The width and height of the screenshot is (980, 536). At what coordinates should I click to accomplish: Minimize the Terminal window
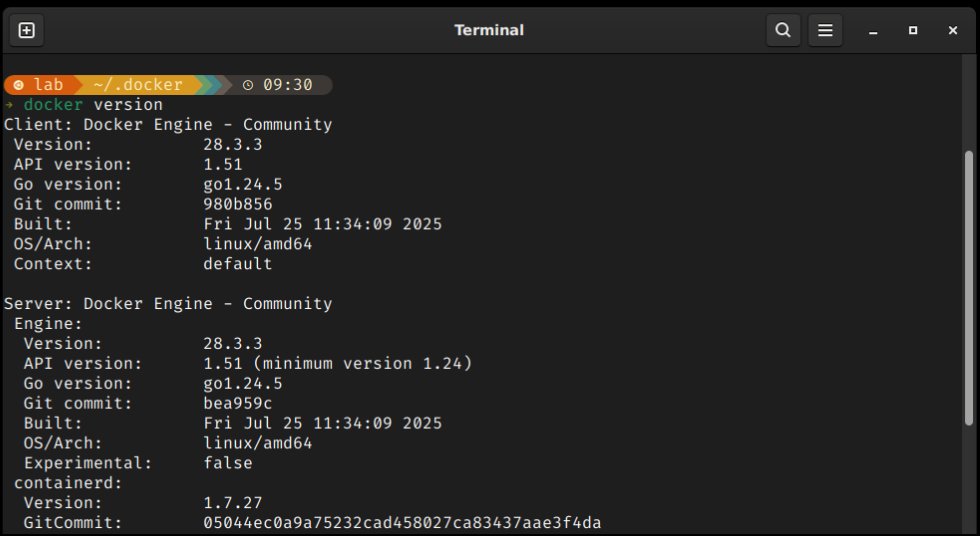pos(873,30)
